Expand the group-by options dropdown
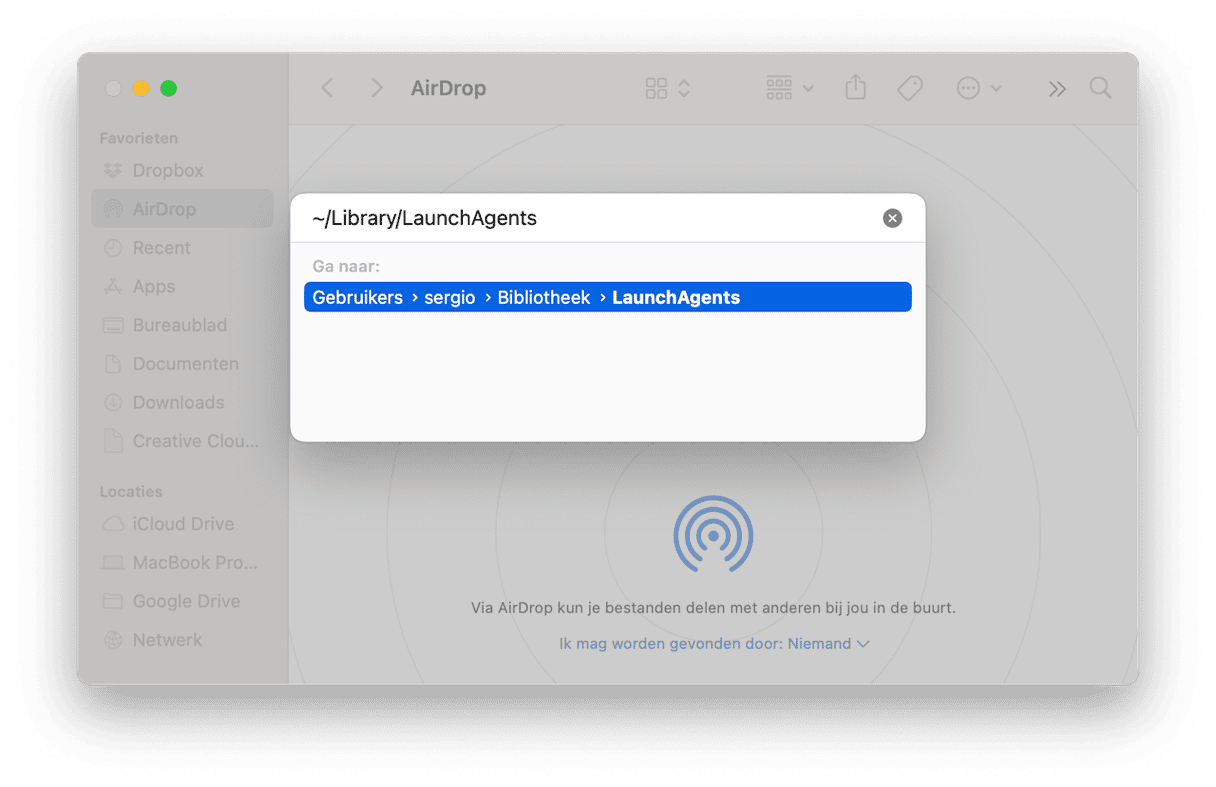1216x787 pixels. tap(789, 88)
